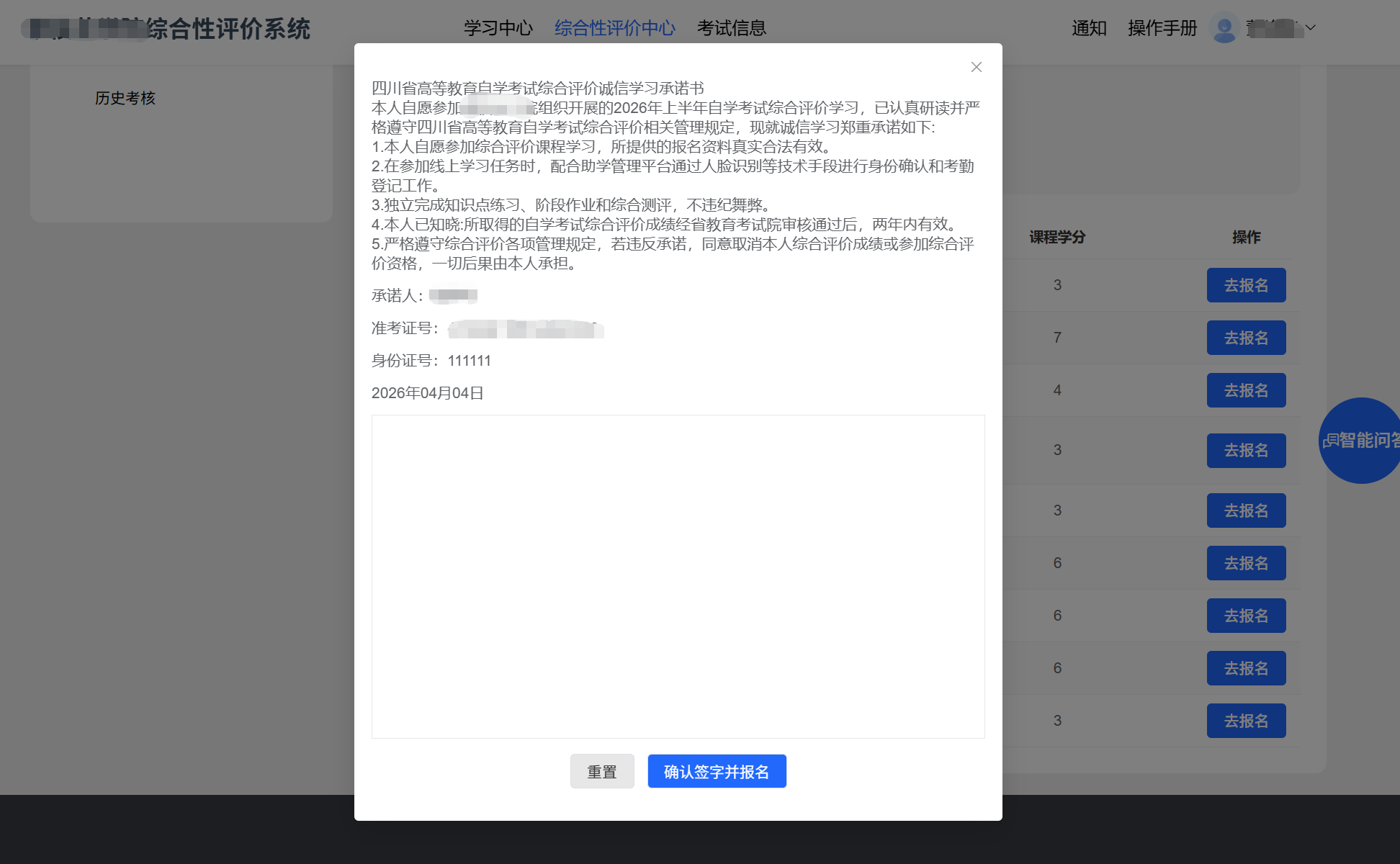Click 去报名 for the 7-credit course
1400x864 pixels.
click(1246, 338)
